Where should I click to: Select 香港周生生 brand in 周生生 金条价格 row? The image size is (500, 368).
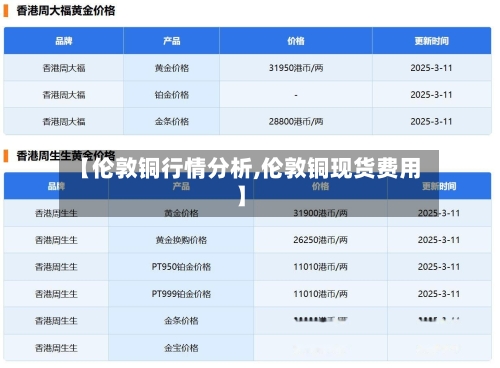point(56,321)
